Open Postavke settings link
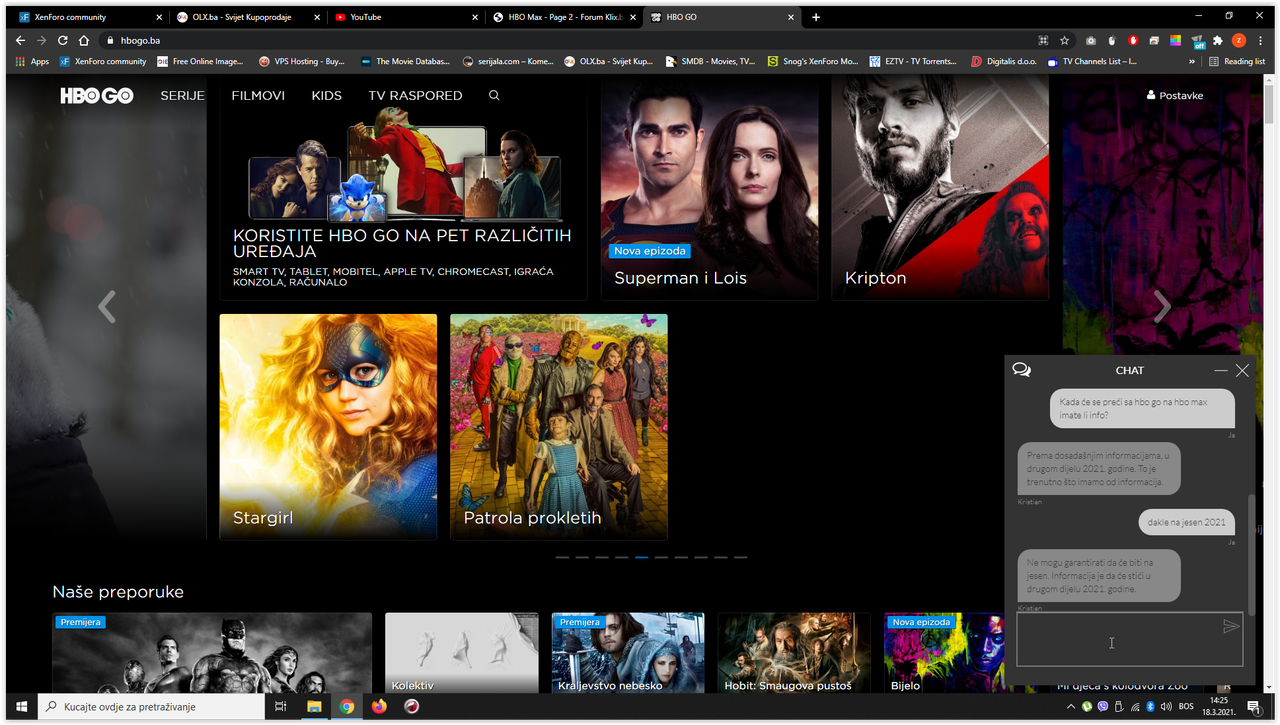Image resolution: width=1280 pixels, height=725 pixels. coord(1175,96)
